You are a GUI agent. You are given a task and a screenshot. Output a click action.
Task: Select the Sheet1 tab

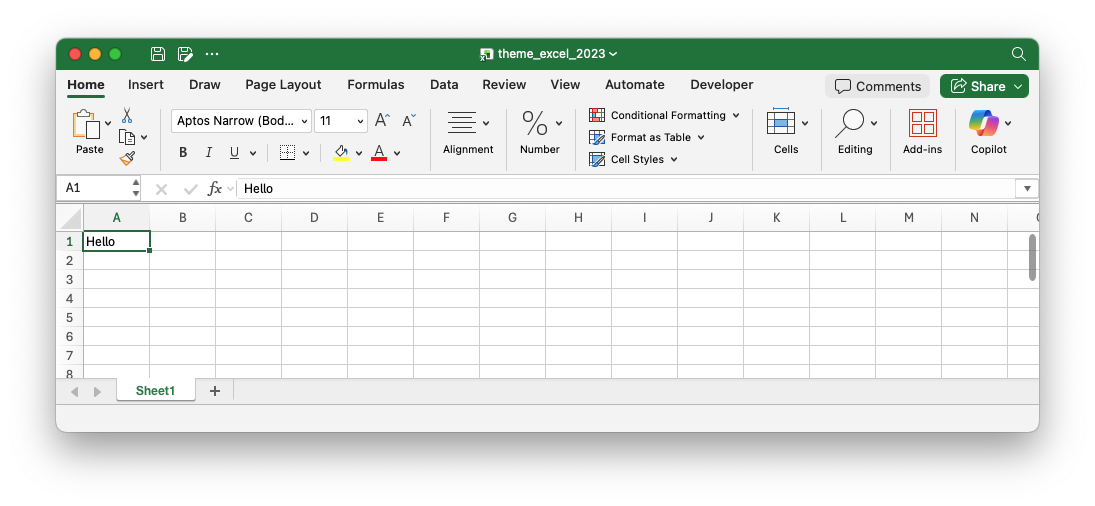(x=156, y=391)
